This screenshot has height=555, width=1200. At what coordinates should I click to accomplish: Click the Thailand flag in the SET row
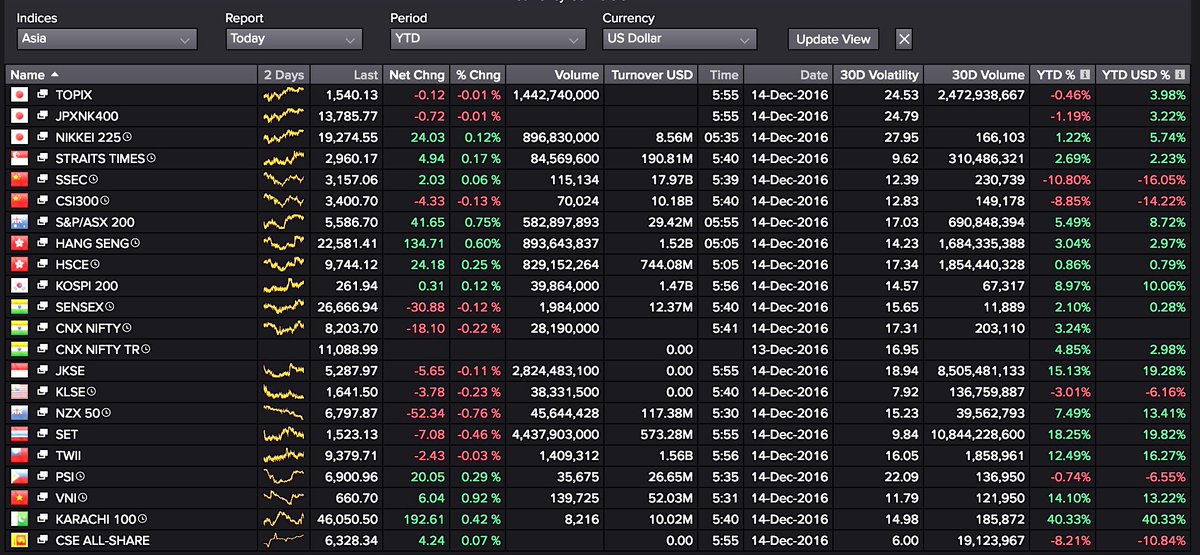pyautogui.click(x=17, y=434)
